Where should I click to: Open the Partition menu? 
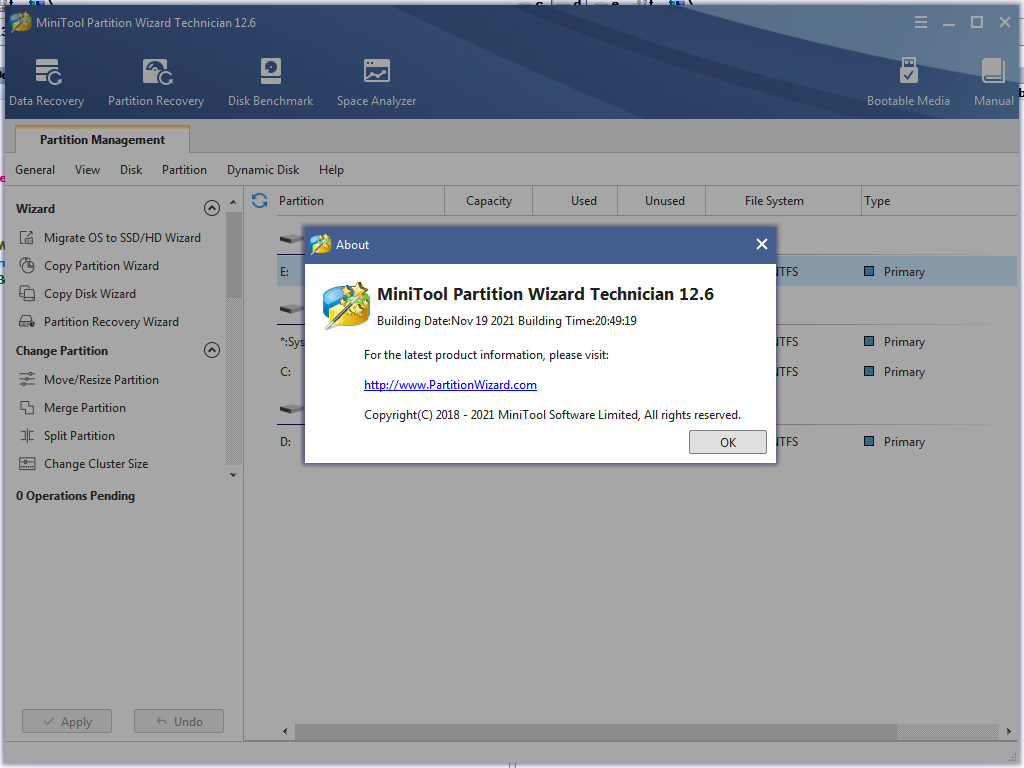pos(184,170)
